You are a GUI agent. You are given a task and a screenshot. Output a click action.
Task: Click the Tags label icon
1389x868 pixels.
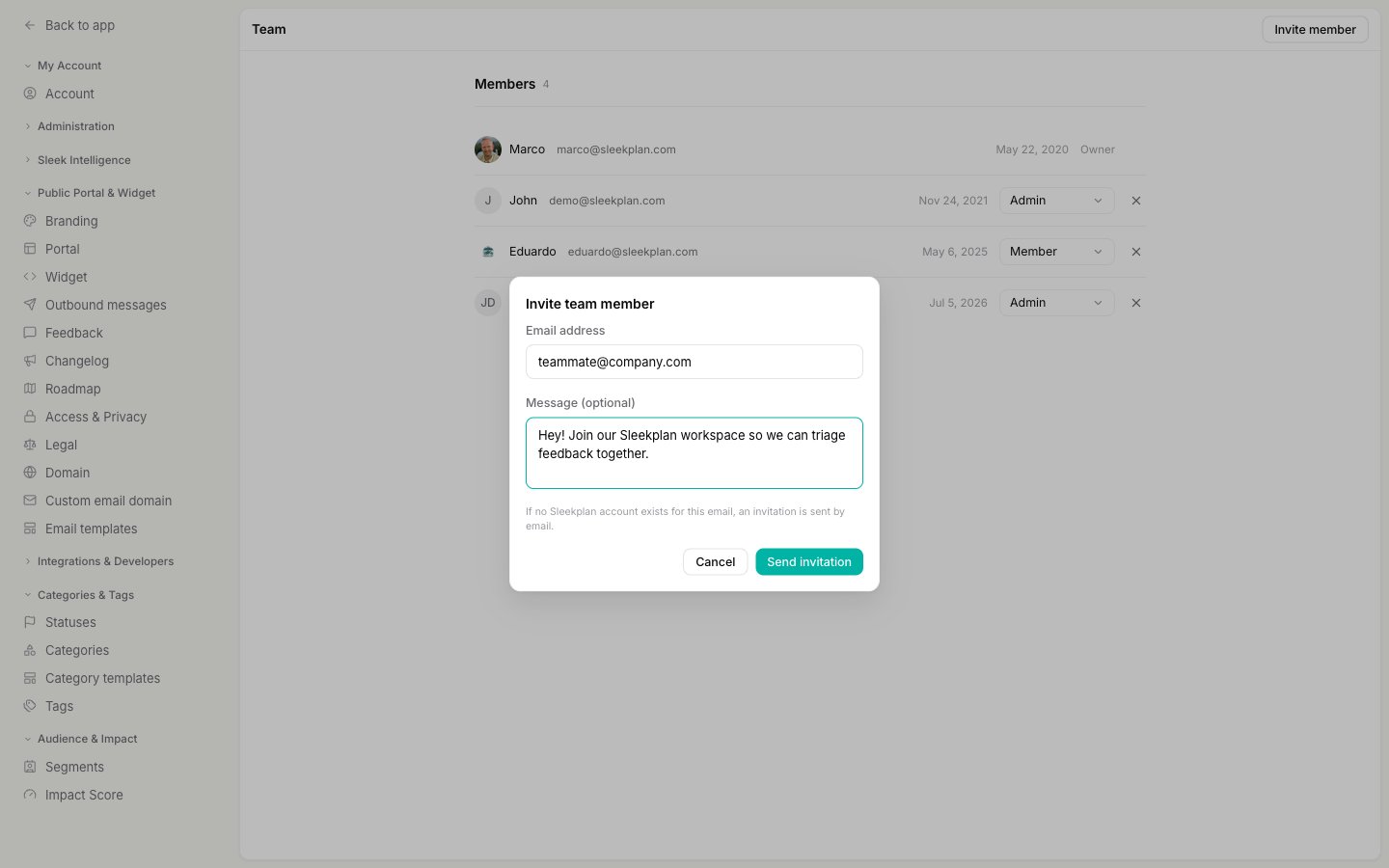tap(30, 706)
